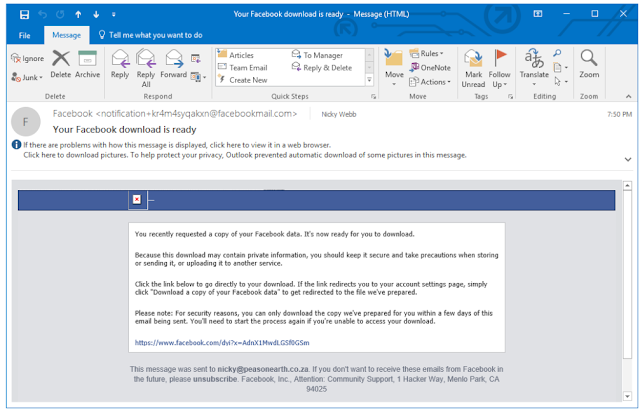640x410 pixels.
Task: Click the sender avatar F
Action: coord(26,122)
